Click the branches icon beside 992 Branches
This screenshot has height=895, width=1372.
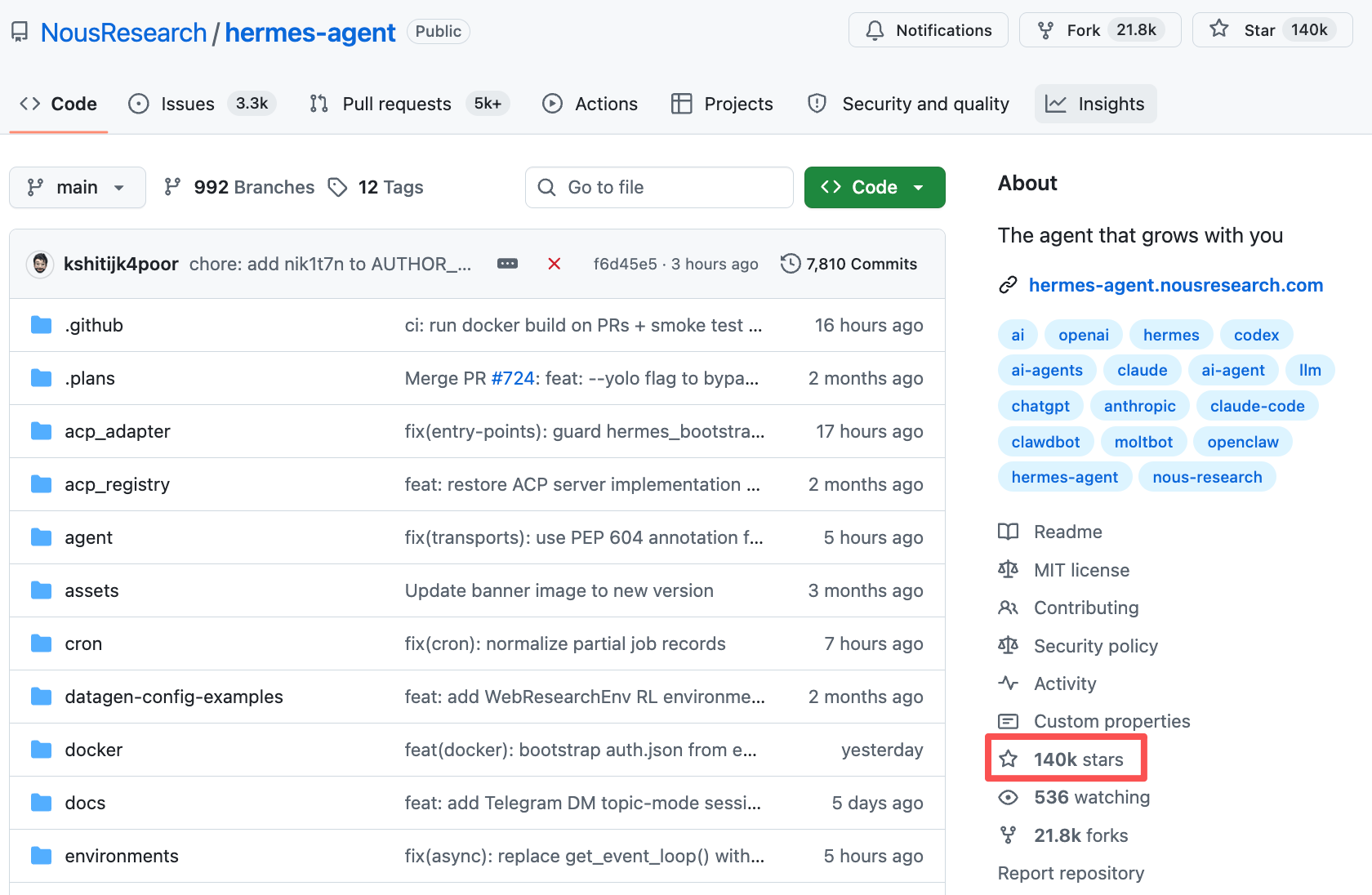(172, 187)
